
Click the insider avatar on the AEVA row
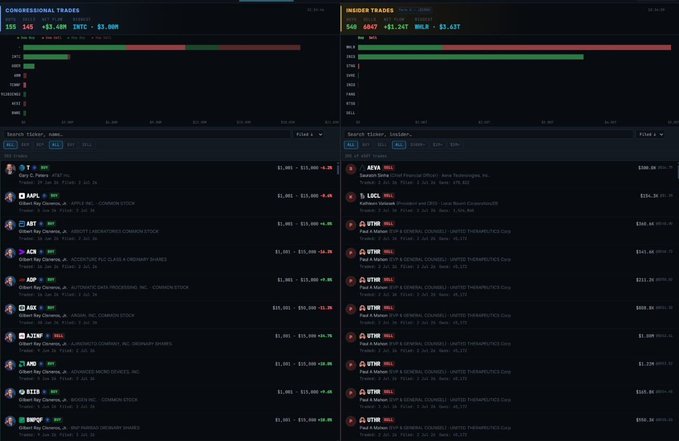coord(351,169)
